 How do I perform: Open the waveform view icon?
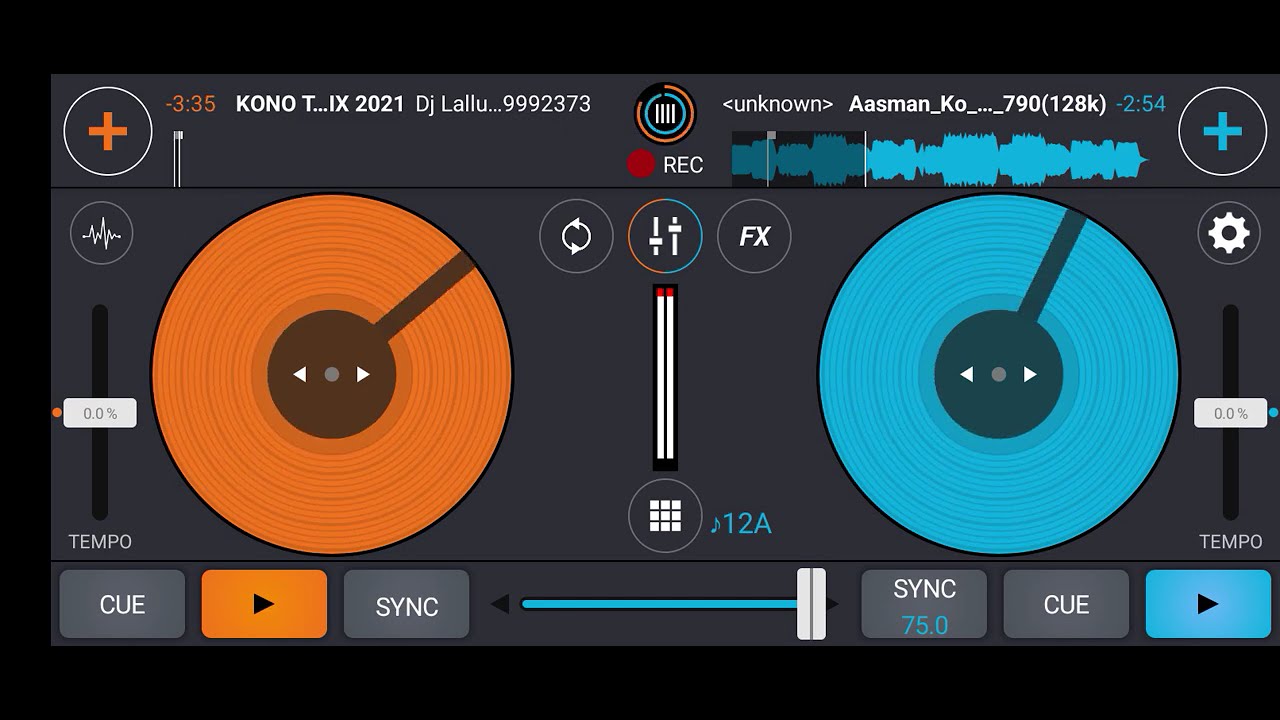pyautogui.click(x=101, y=234)
